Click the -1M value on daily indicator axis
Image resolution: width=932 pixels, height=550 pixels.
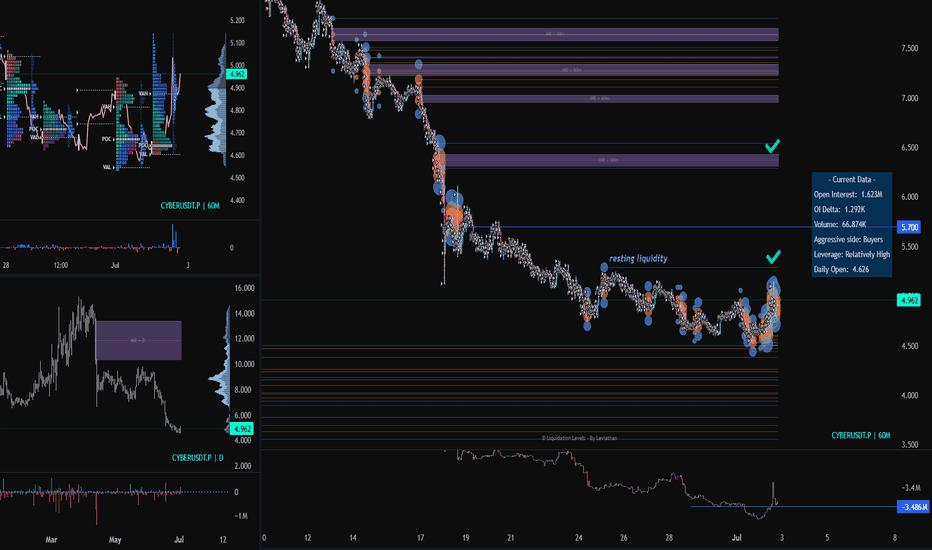pos(241,516)
